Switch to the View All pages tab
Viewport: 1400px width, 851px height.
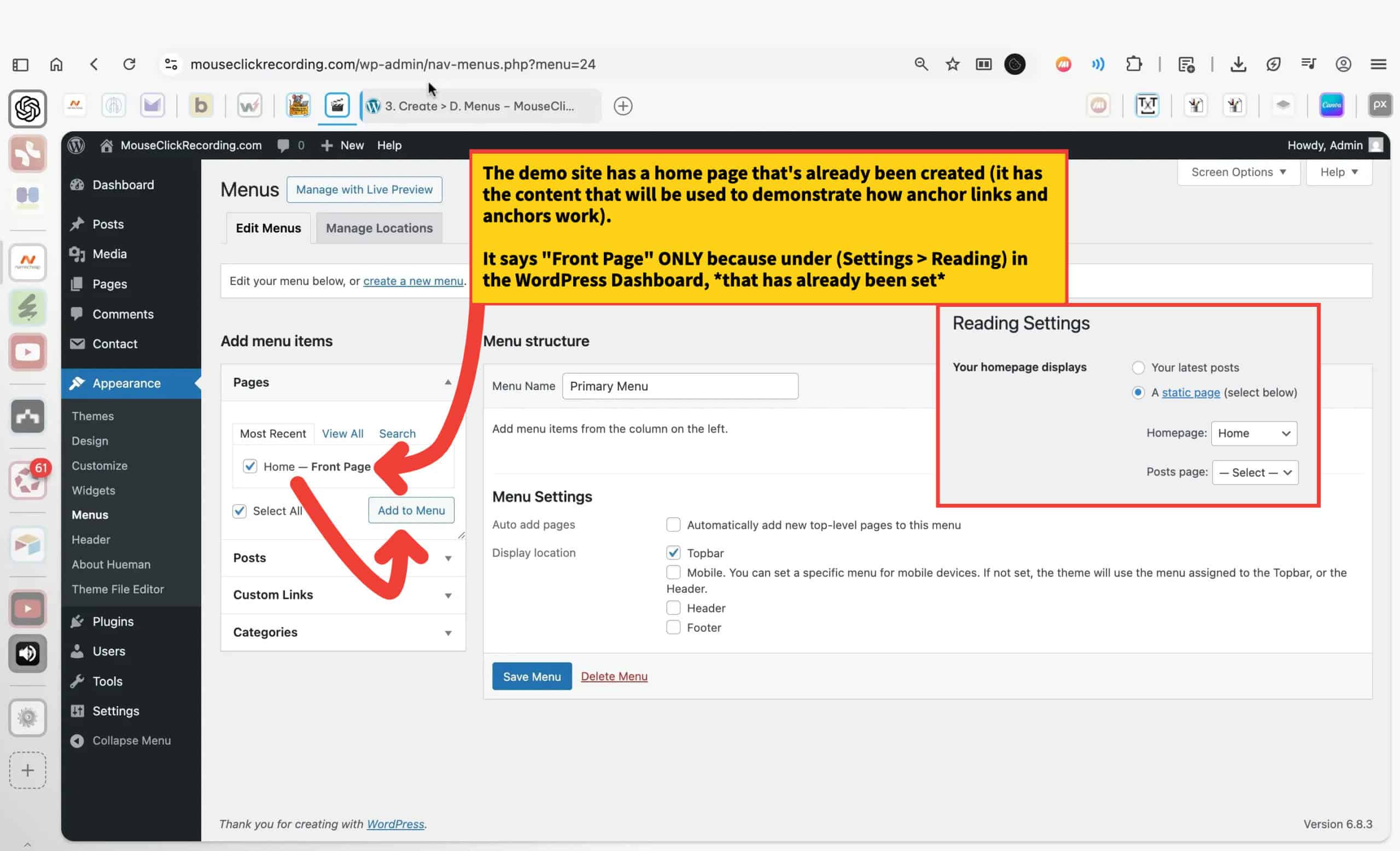coord(342,434)
